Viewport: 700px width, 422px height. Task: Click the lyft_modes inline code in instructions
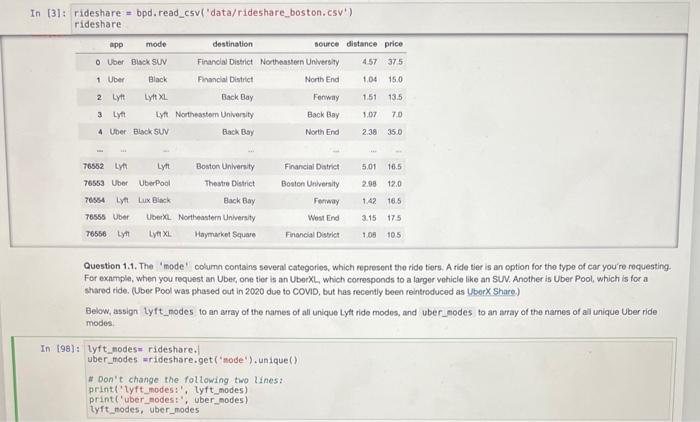coord(168,312)
